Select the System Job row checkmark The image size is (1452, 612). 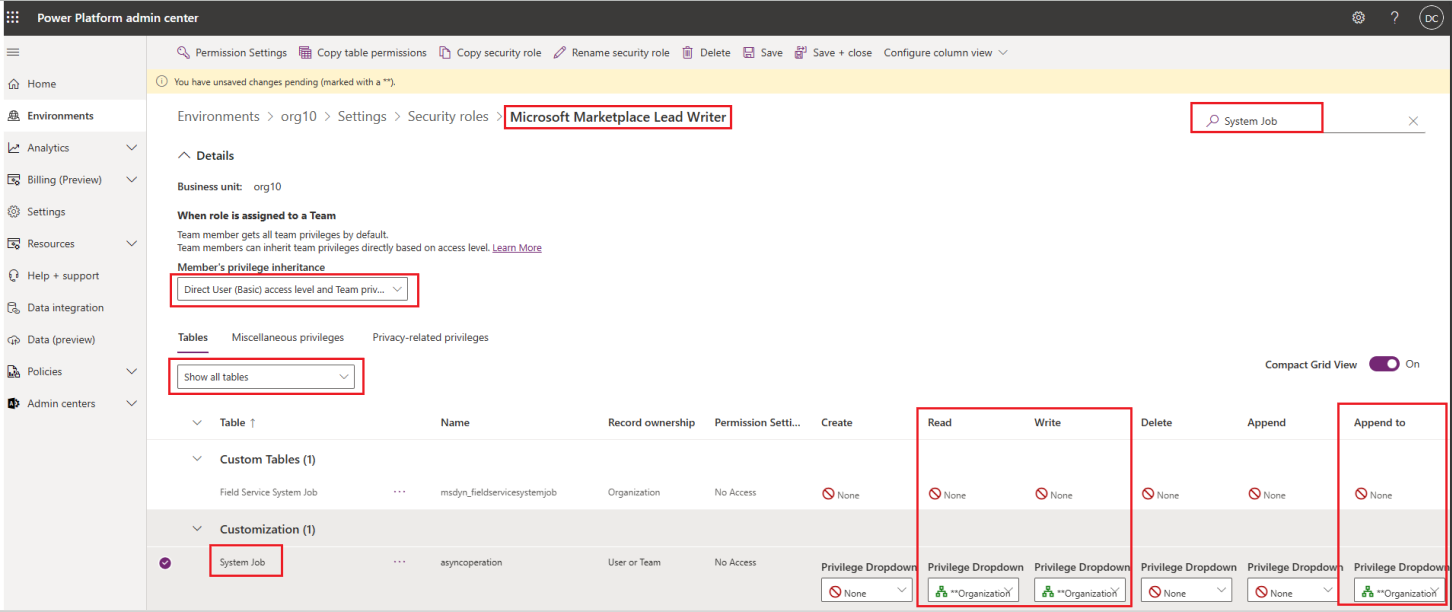point(165,563)
